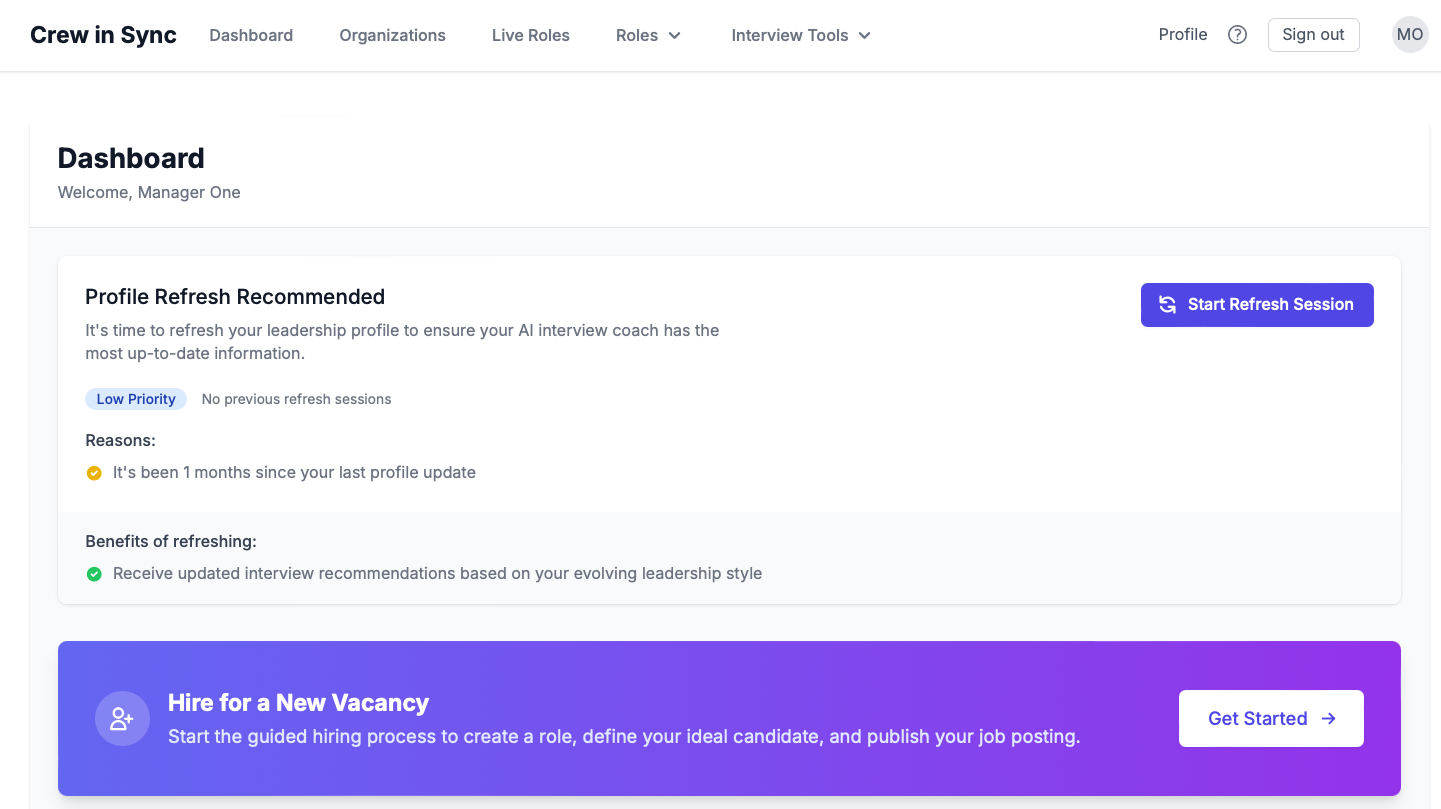Image resolution: width=1441 pixels, height=809 pixels.
Task: Open the Profile page
Action: [1183, 34]
